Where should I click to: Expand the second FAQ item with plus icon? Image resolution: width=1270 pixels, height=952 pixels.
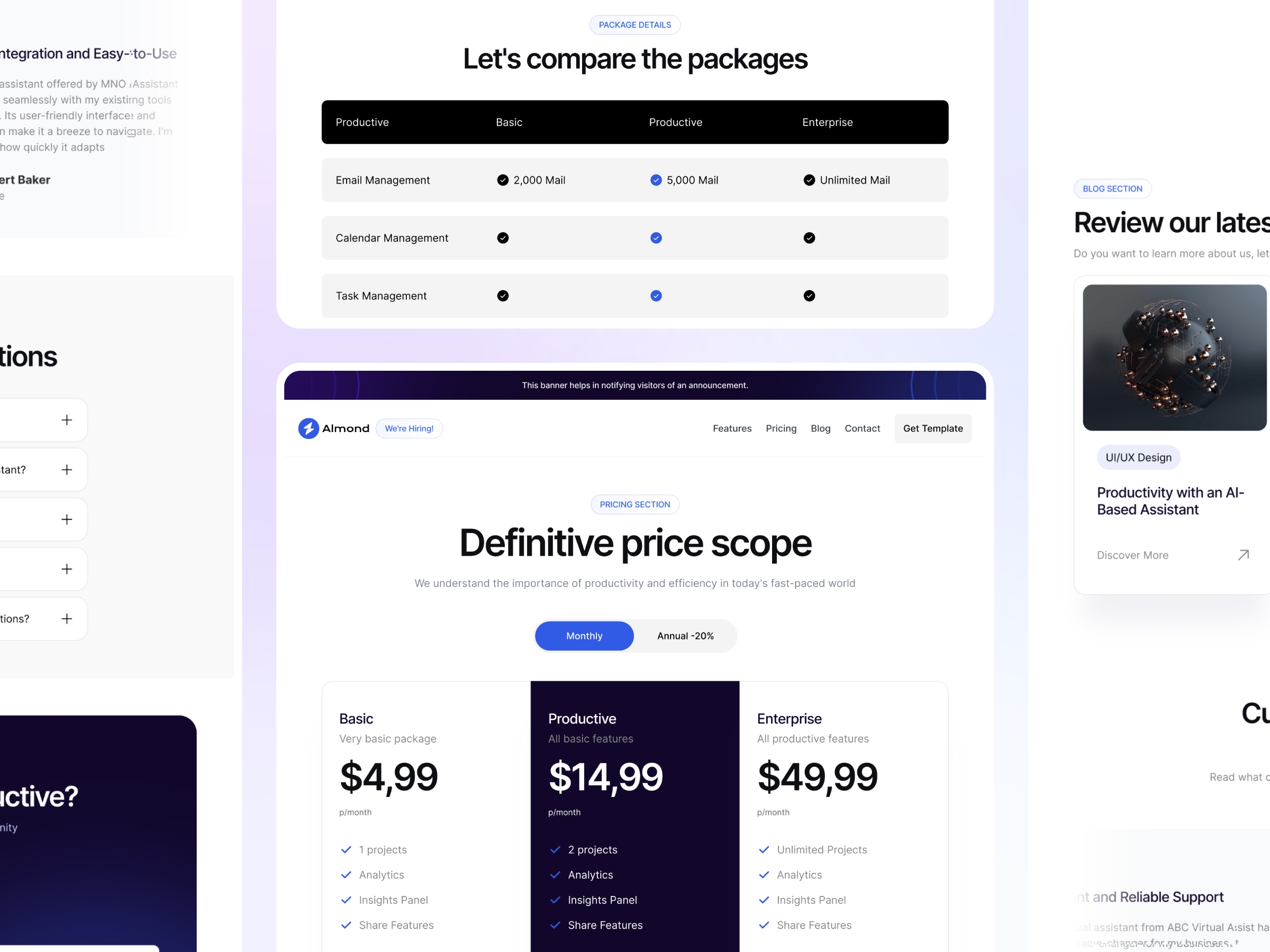click(x=67, y=469)
